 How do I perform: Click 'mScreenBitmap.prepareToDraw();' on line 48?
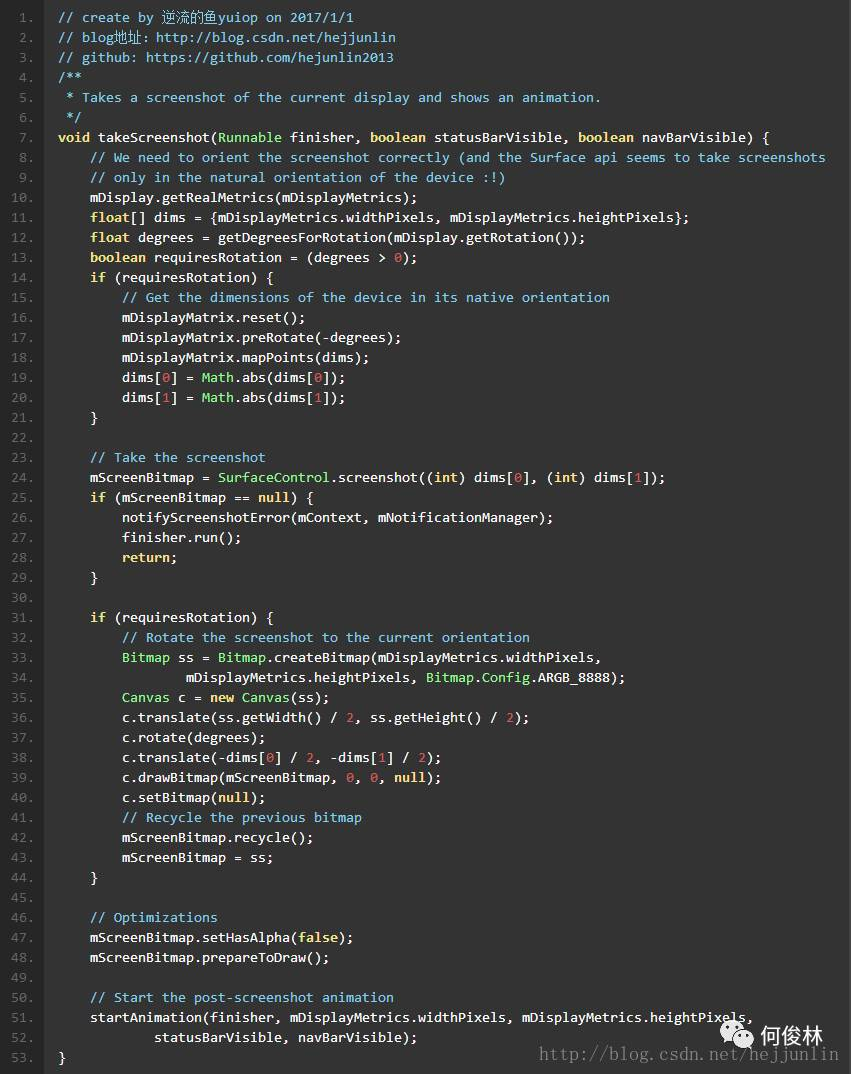[x=209, y=958]
